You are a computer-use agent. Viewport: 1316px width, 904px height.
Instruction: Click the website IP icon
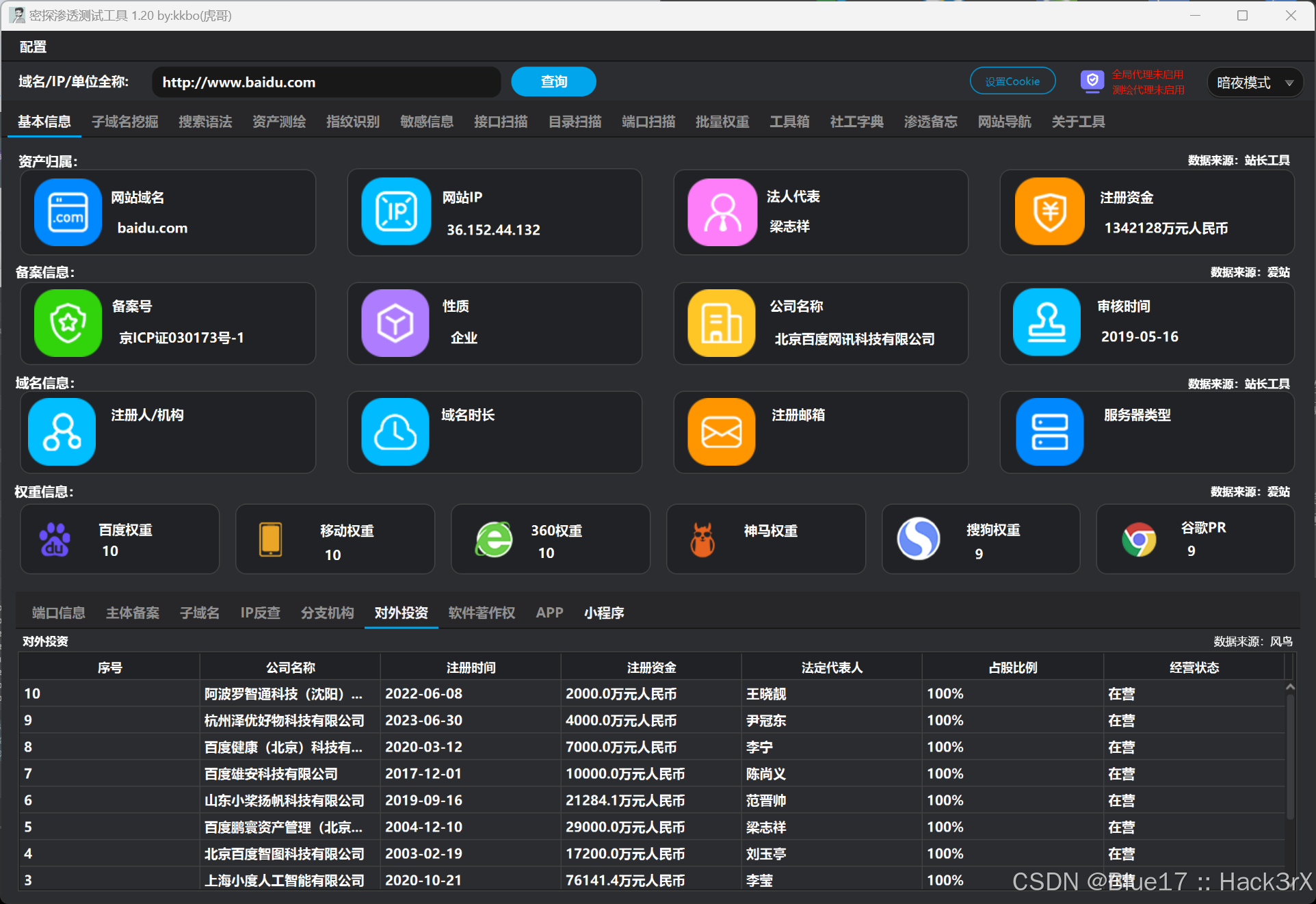click(396, 212)
